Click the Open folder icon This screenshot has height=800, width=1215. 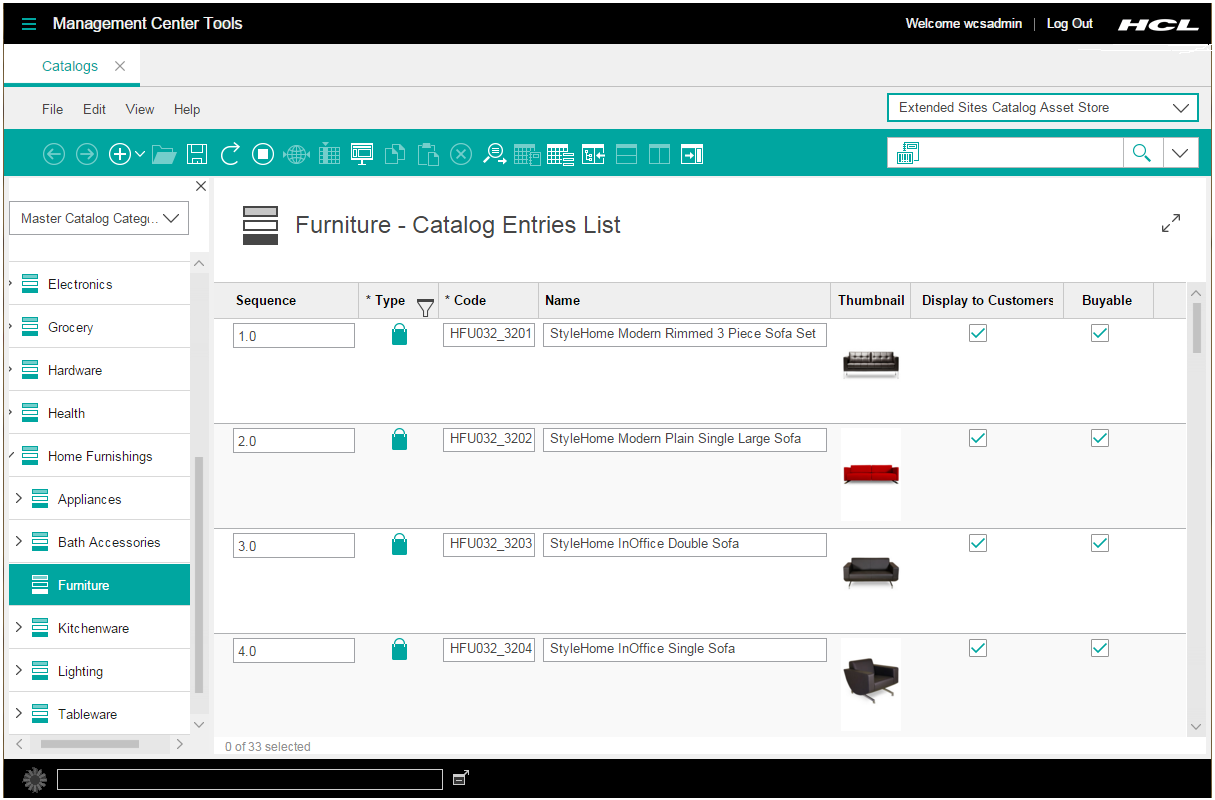[x=164, y=154]
